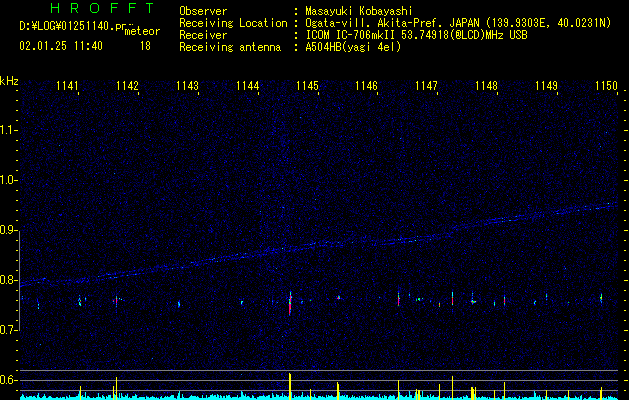Click the 1.1 kHz frequency label
Screen dimensions: 629x400
8,130
